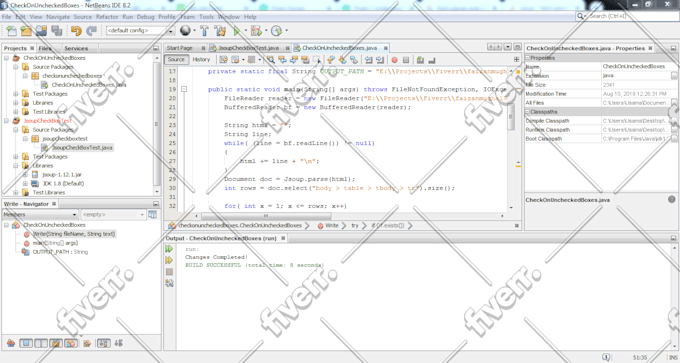Clean and Build with hammer-broom icon
The height and width of the screenshot is (363, 680).
pos(220,31)
